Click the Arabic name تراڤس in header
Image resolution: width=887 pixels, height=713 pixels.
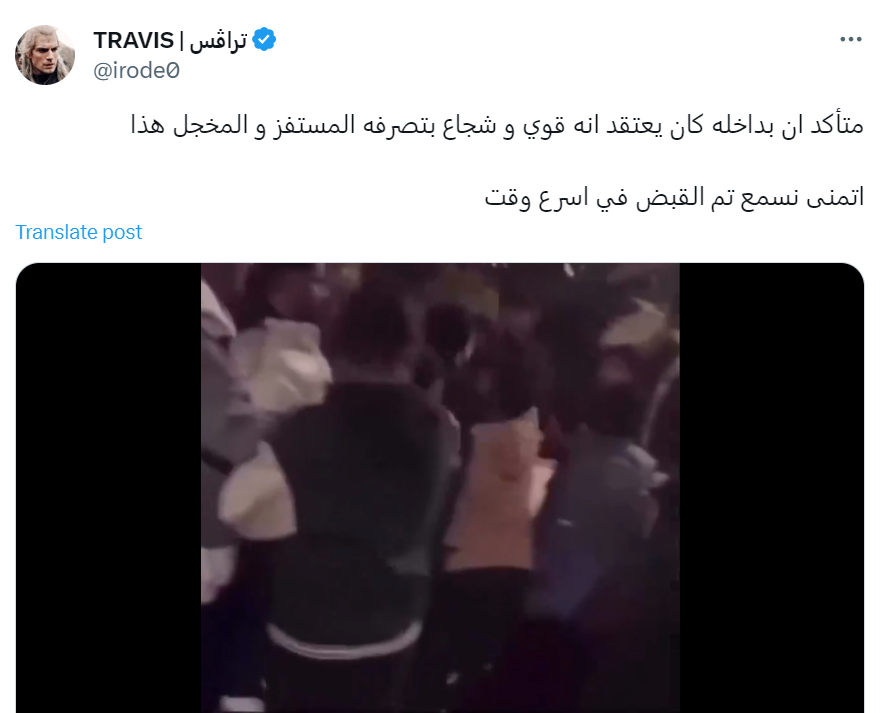[x=218, y=40]
